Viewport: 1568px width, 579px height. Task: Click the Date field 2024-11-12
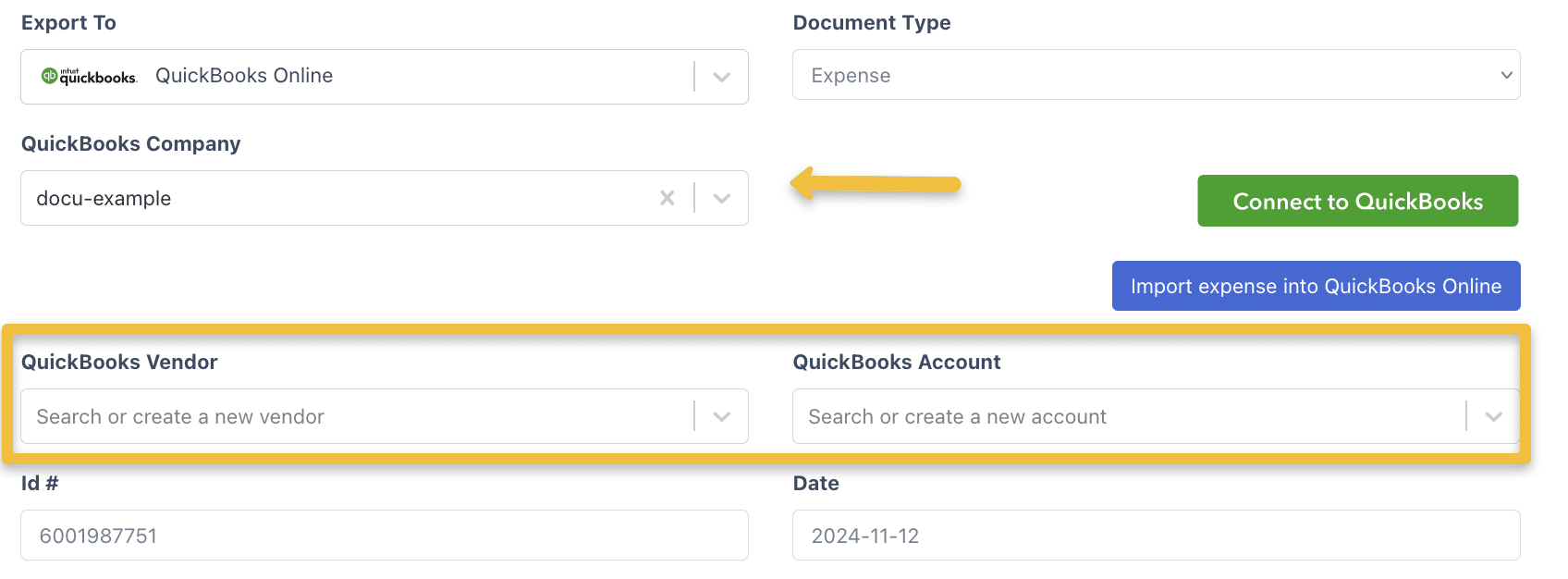1156,536
